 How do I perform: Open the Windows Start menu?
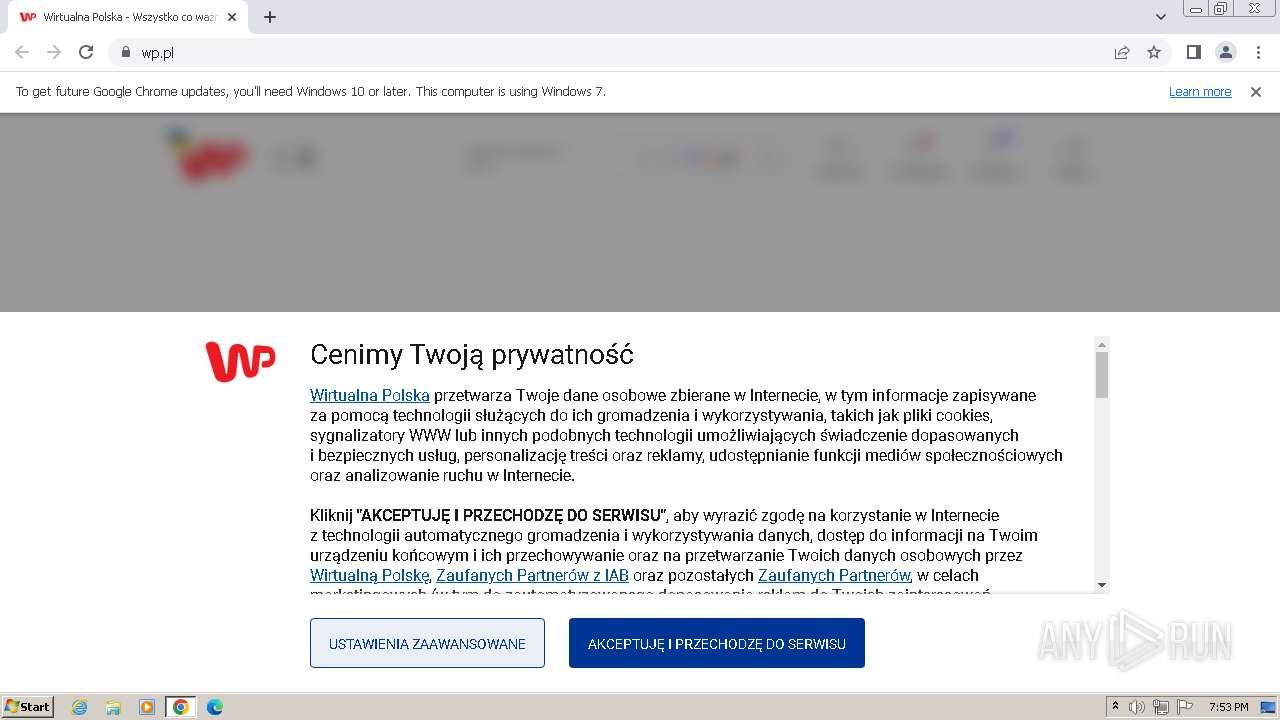point(28,707)
